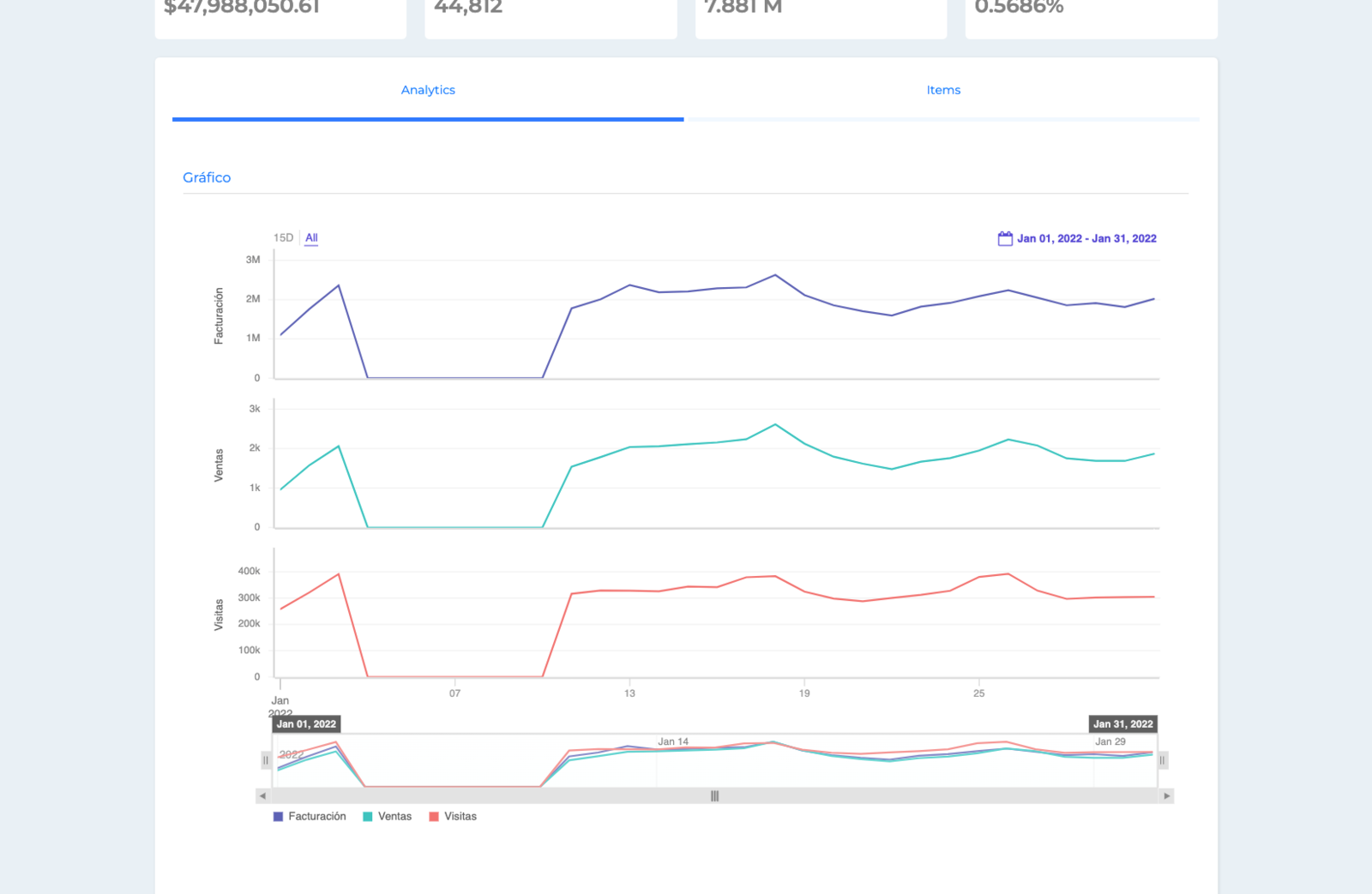Image resolution: width=1372 pixels, height=894 pixels.
Task: Toggle Visitas series in the legend
Action: 453,816
